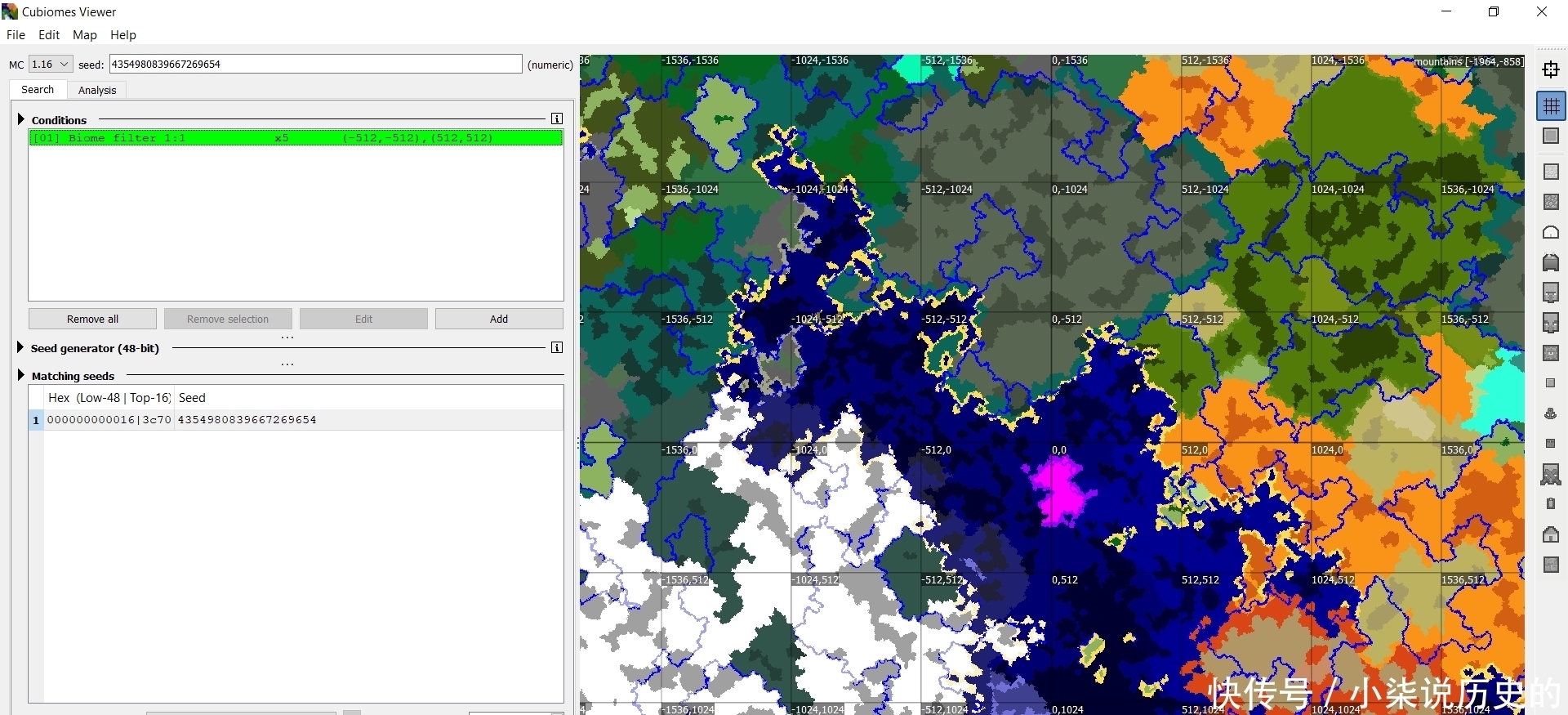Click the mountains [-1964,-858] position readout
This screenshot has width=1568, height=715.
(x=1468, y=62)
